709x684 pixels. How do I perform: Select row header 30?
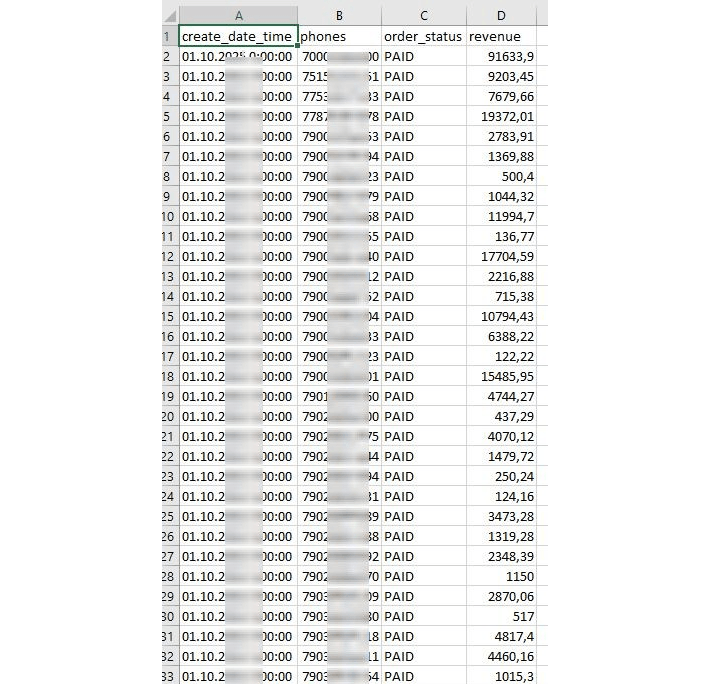point(170,616)
